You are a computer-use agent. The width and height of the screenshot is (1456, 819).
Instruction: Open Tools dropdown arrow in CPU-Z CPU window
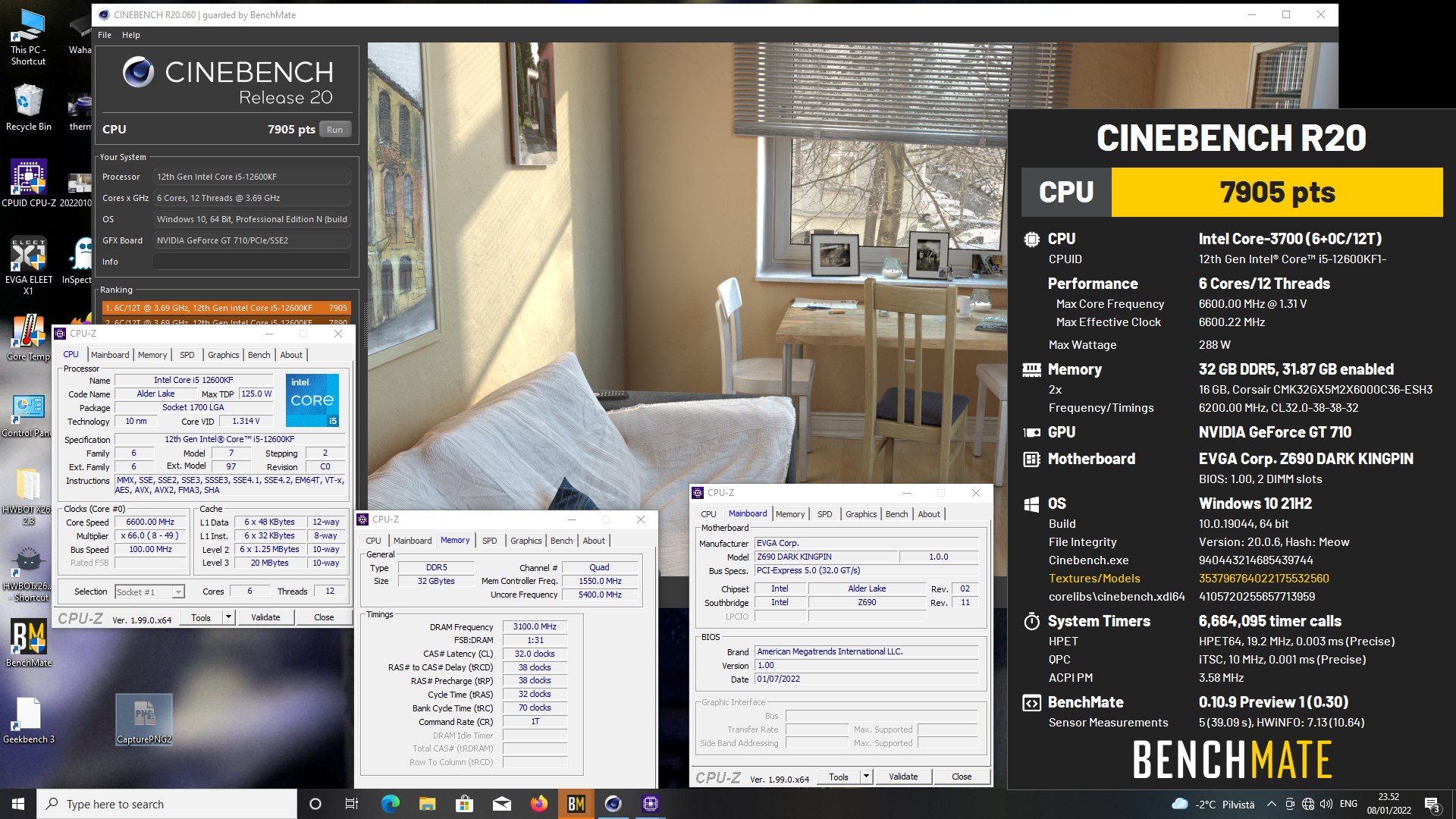[x=228, y=617]
